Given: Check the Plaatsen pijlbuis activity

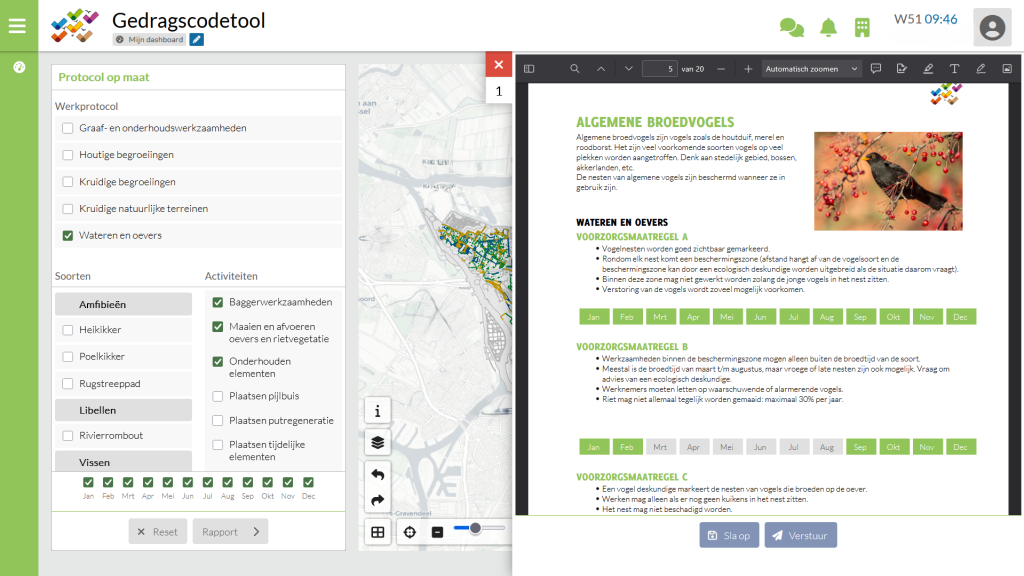Looking at the screenshot, I should (217, 394).
